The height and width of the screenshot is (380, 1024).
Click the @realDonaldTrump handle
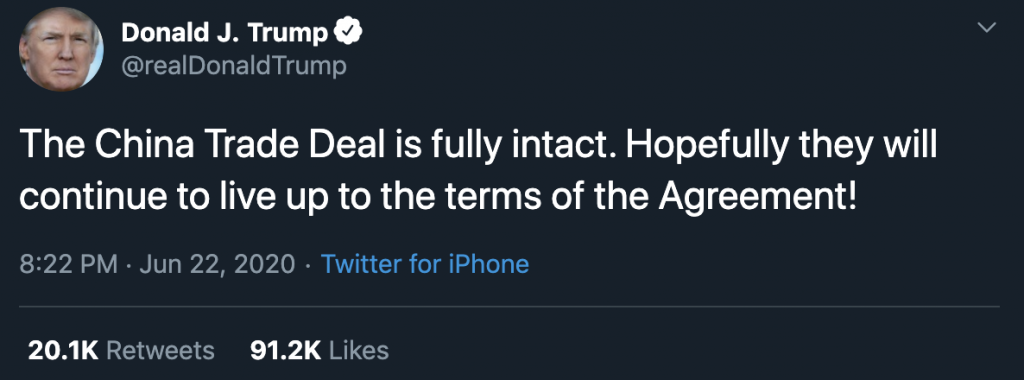(234, 66)
